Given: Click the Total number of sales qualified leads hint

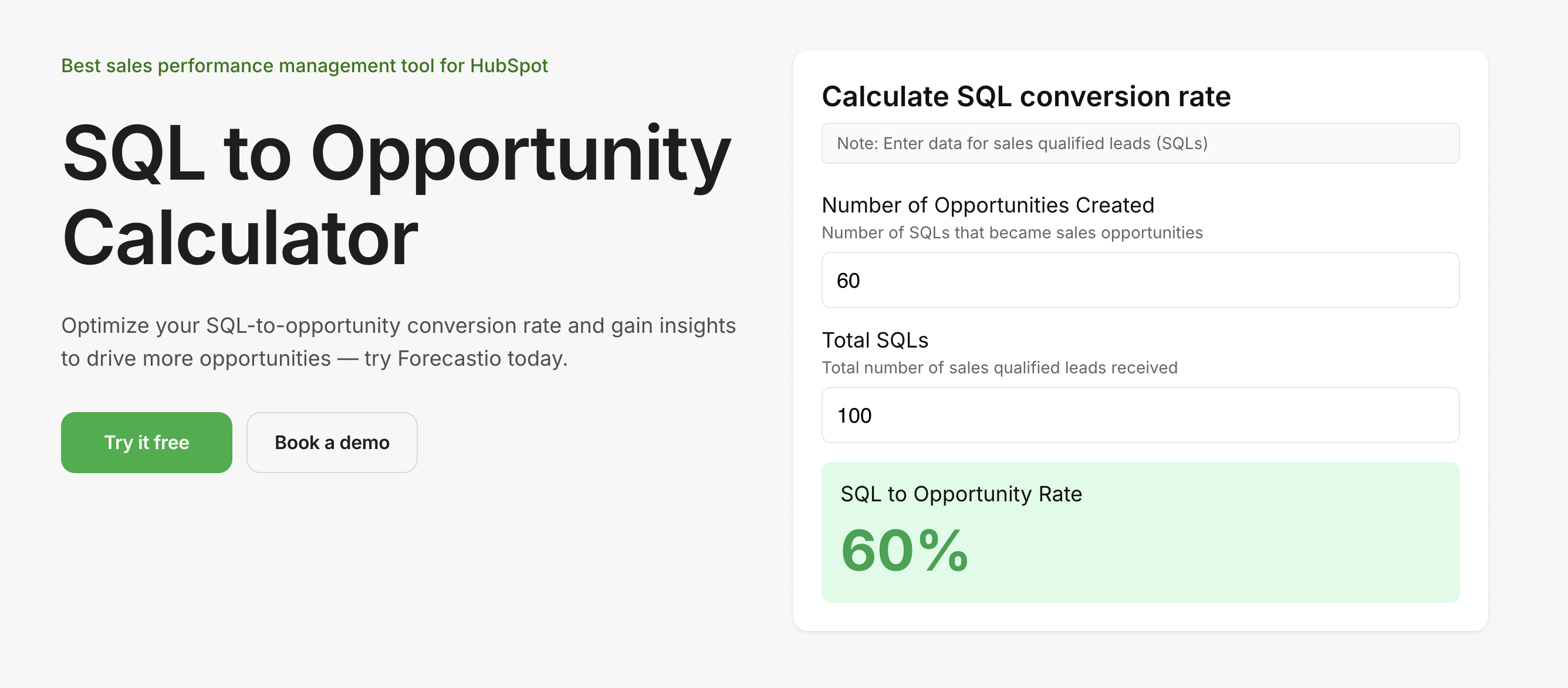Looking at the screenshot, I should point(999,367).
